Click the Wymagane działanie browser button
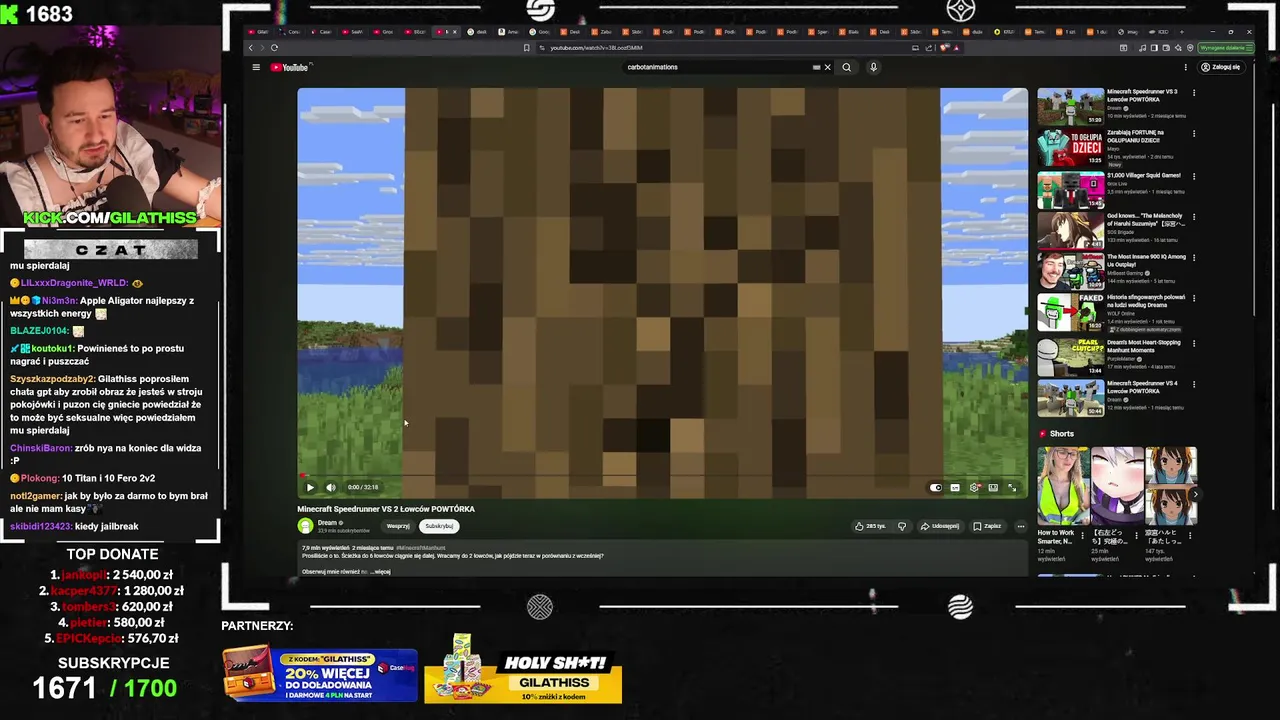 [x=1225, y=48]
